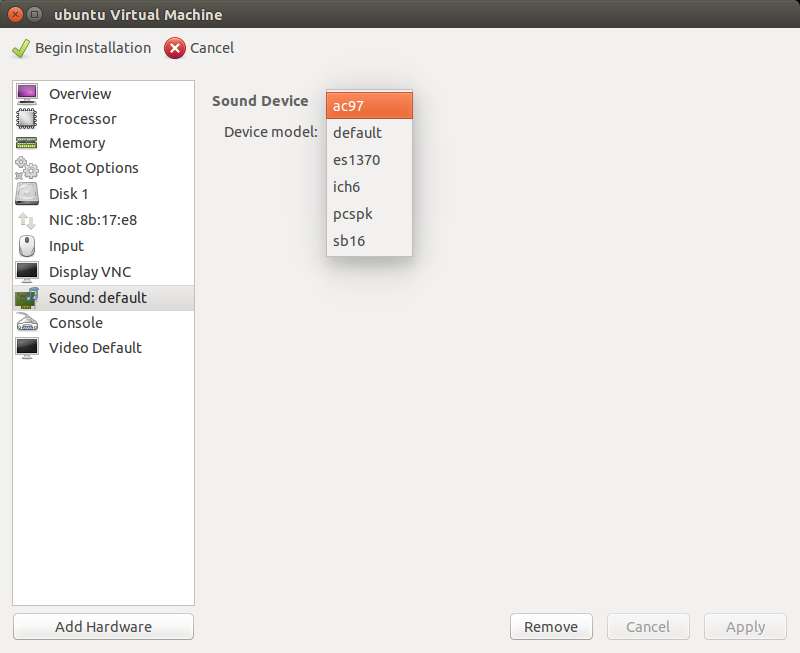
Task: Select the Processor hardware icon in sidebar
Action: point(30,119)
